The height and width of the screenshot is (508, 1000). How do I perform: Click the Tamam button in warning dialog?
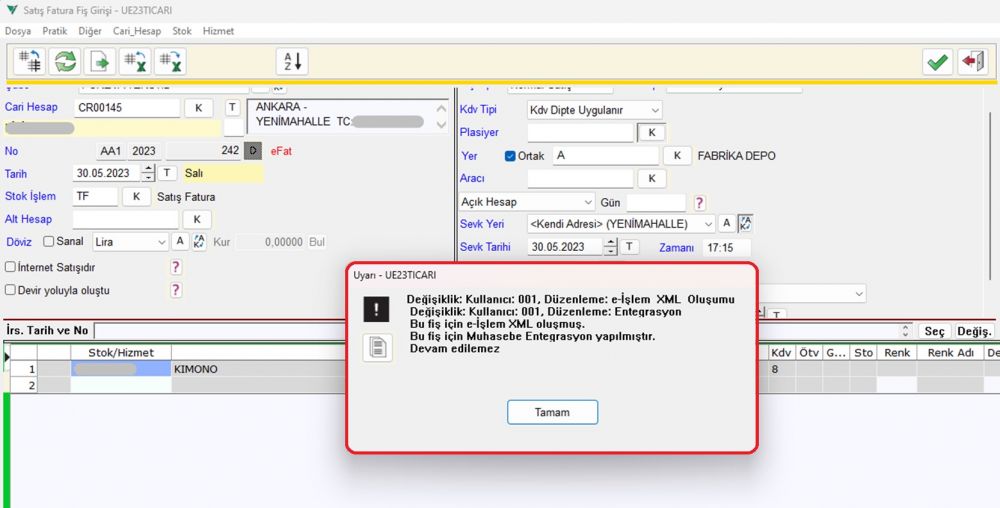[x=552, y=412]
